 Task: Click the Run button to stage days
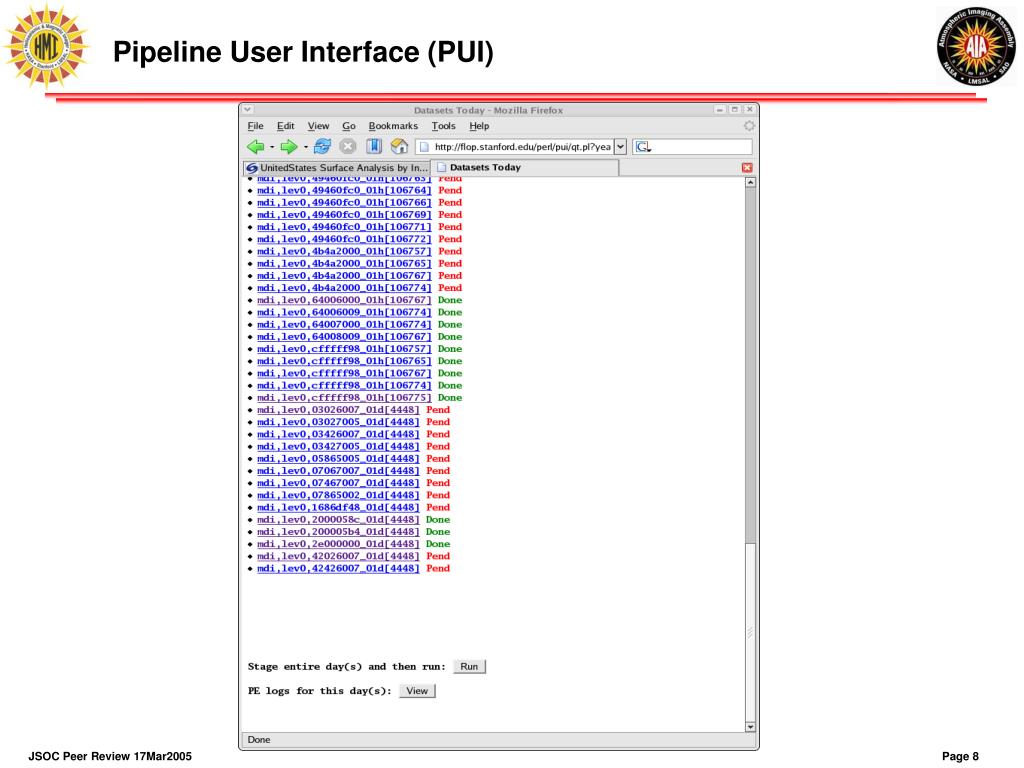tap(469, 667)
